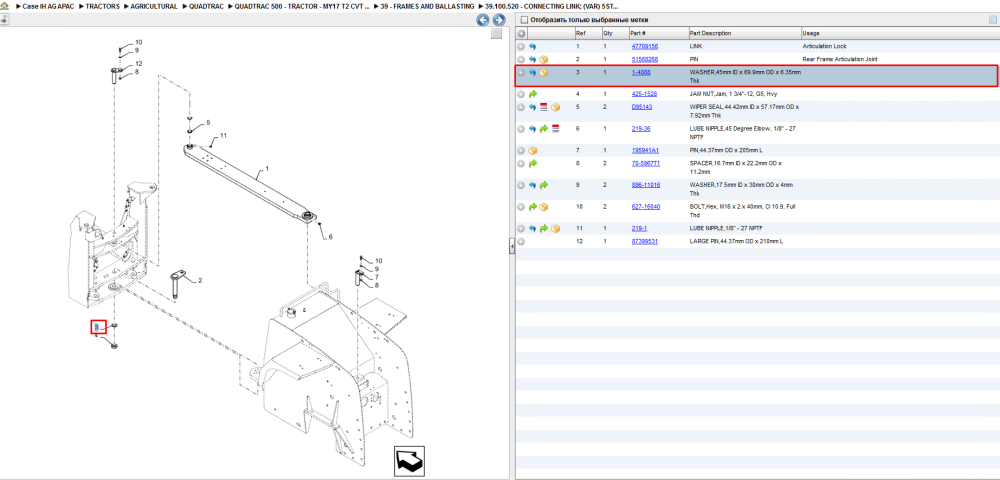The height and width of the screenshot is (480, 1000).
Task: Open part number 70-5967T1 link
Action: pos(645,164)
